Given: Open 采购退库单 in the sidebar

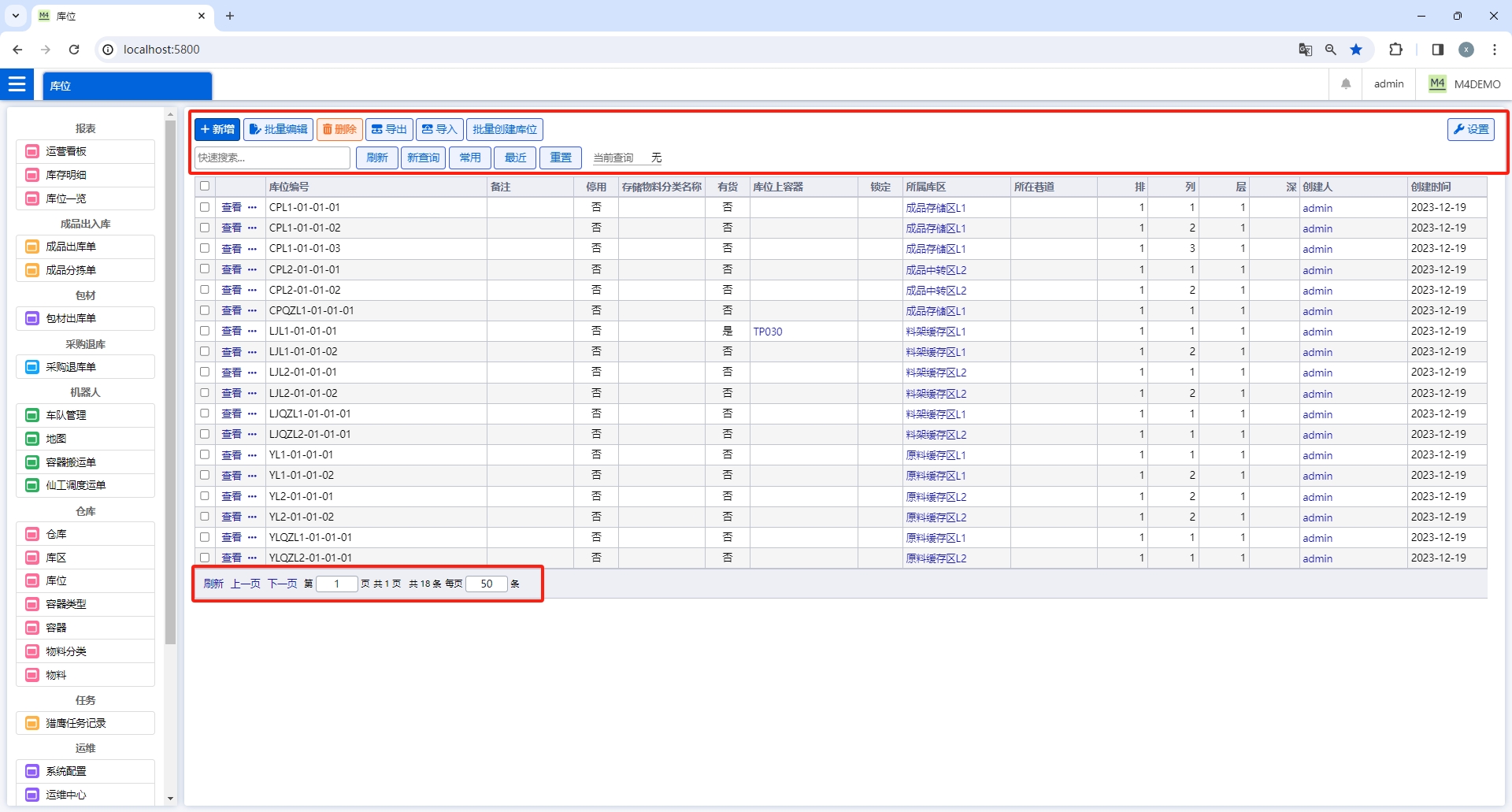Looking at the screenshot, I should (85, 367).
